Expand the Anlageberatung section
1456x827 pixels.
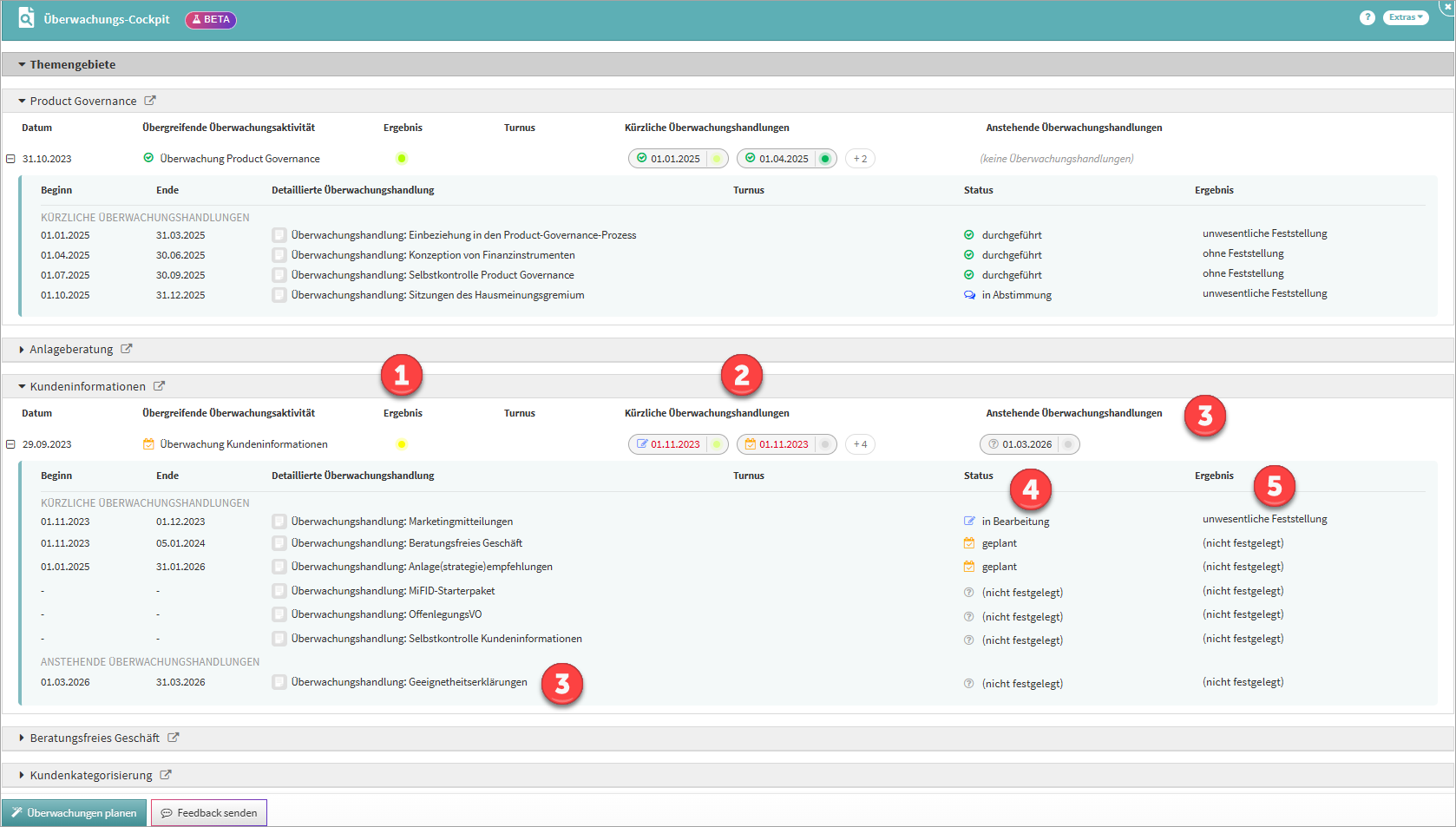(x=22, y=350)
